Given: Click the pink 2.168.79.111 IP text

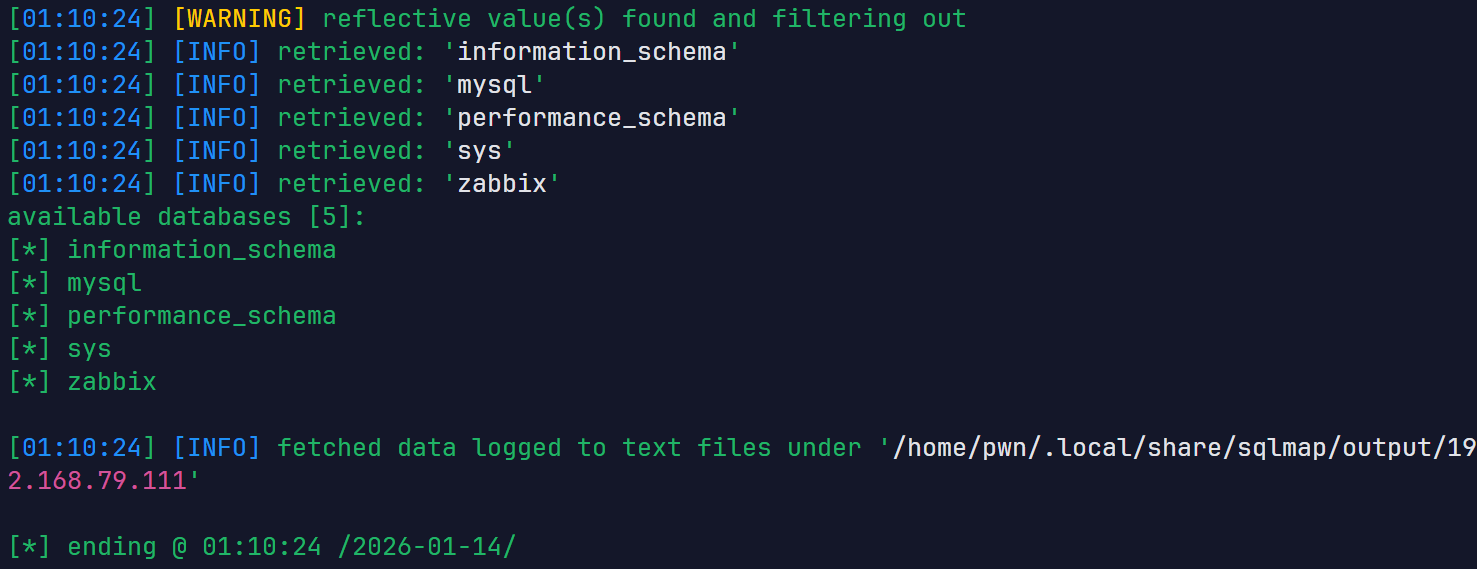Looking at the screenshot, I should point(97,480).
